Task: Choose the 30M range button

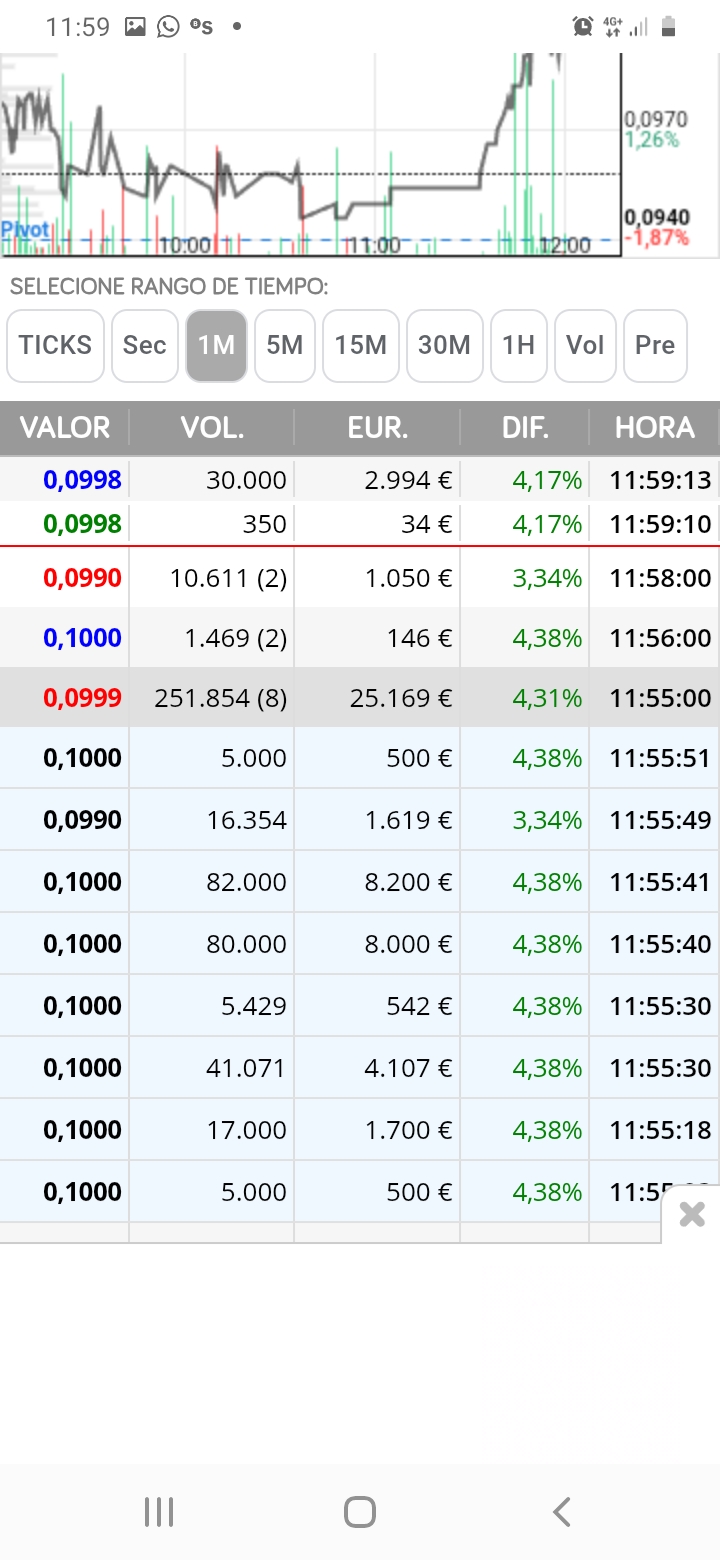Action: (x=445, y=345)
